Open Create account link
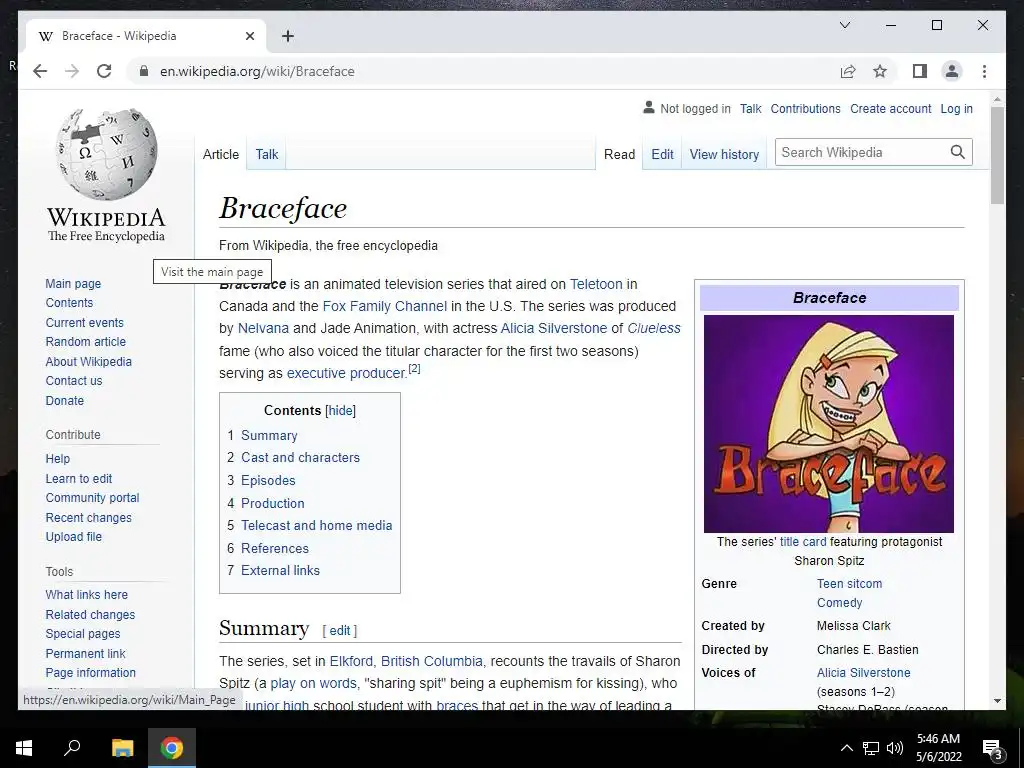The width and height of the screenshot is (1024, 768). tap(890, 108)
